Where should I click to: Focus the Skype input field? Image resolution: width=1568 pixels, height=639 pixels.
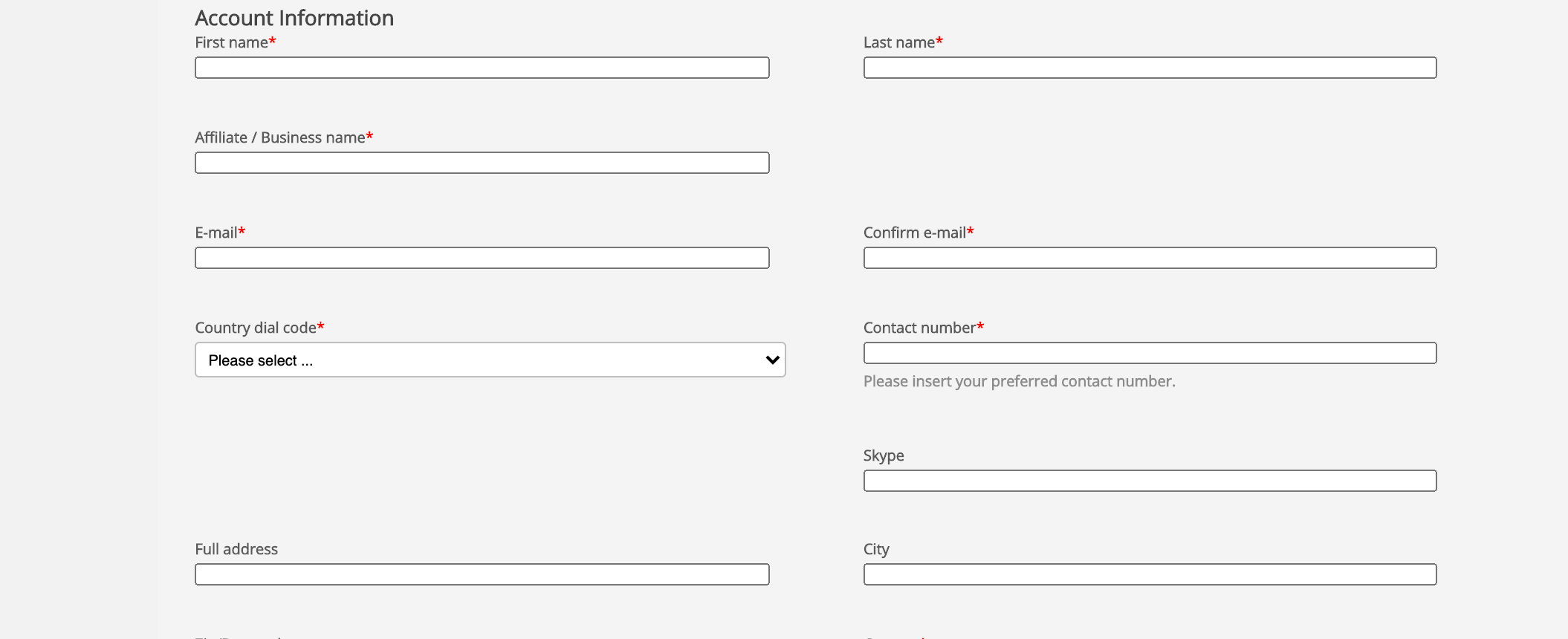[1150, 481]
